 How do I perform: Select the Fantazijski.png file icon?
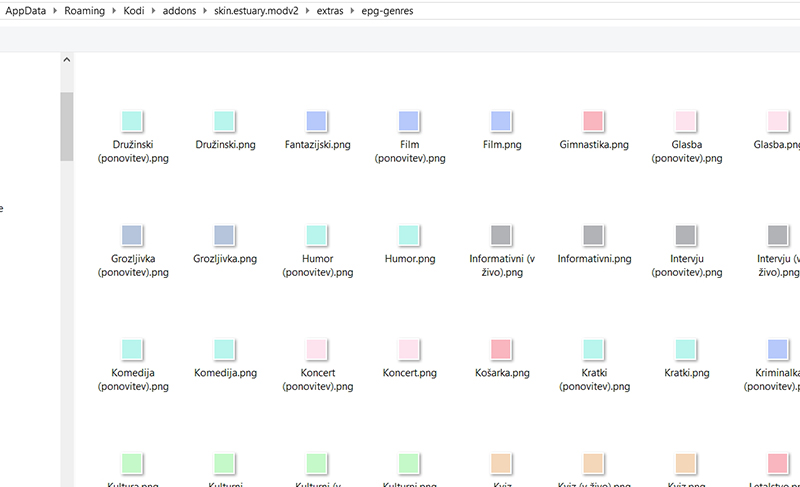tap(316, 121)
